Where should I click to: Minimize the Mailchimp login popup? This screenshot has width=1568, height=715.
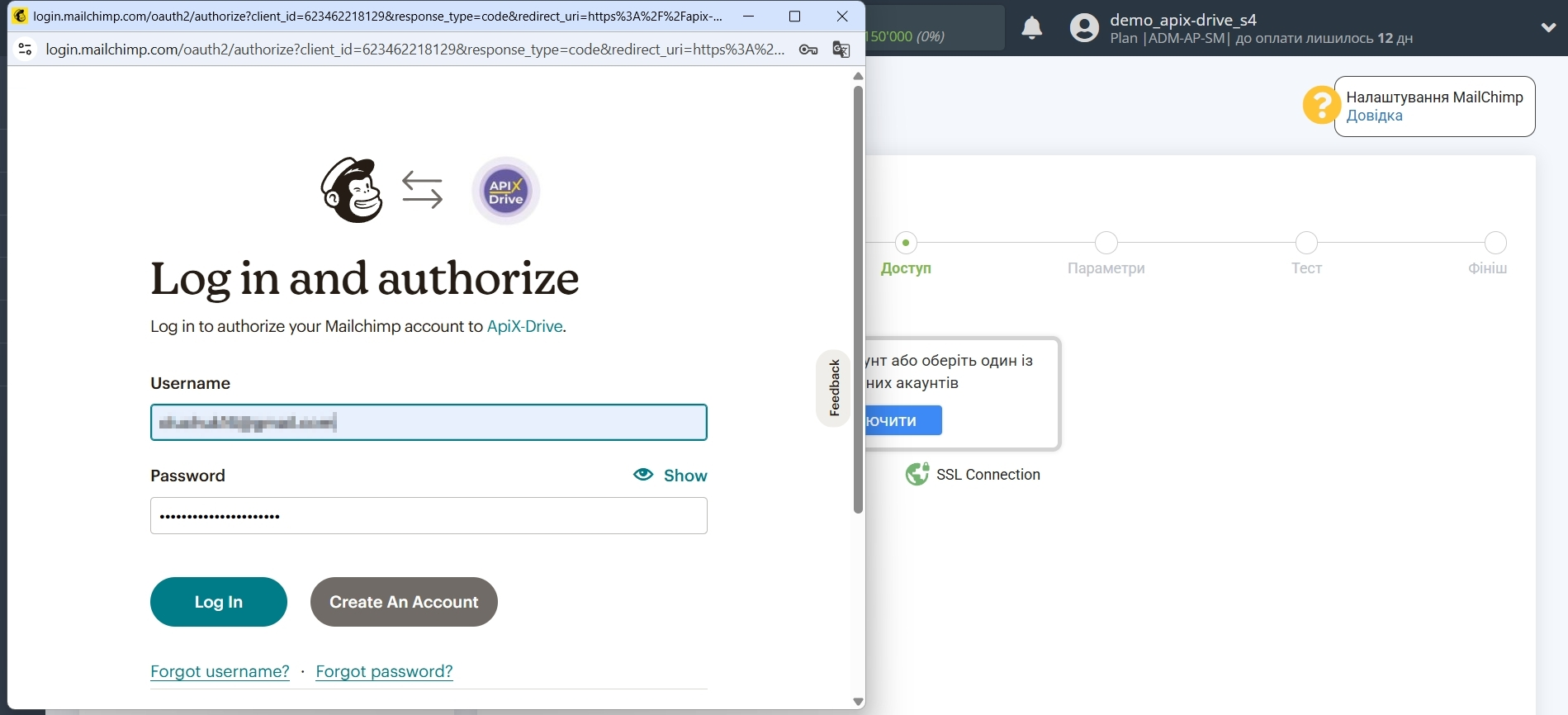click(x=748, y=16)
